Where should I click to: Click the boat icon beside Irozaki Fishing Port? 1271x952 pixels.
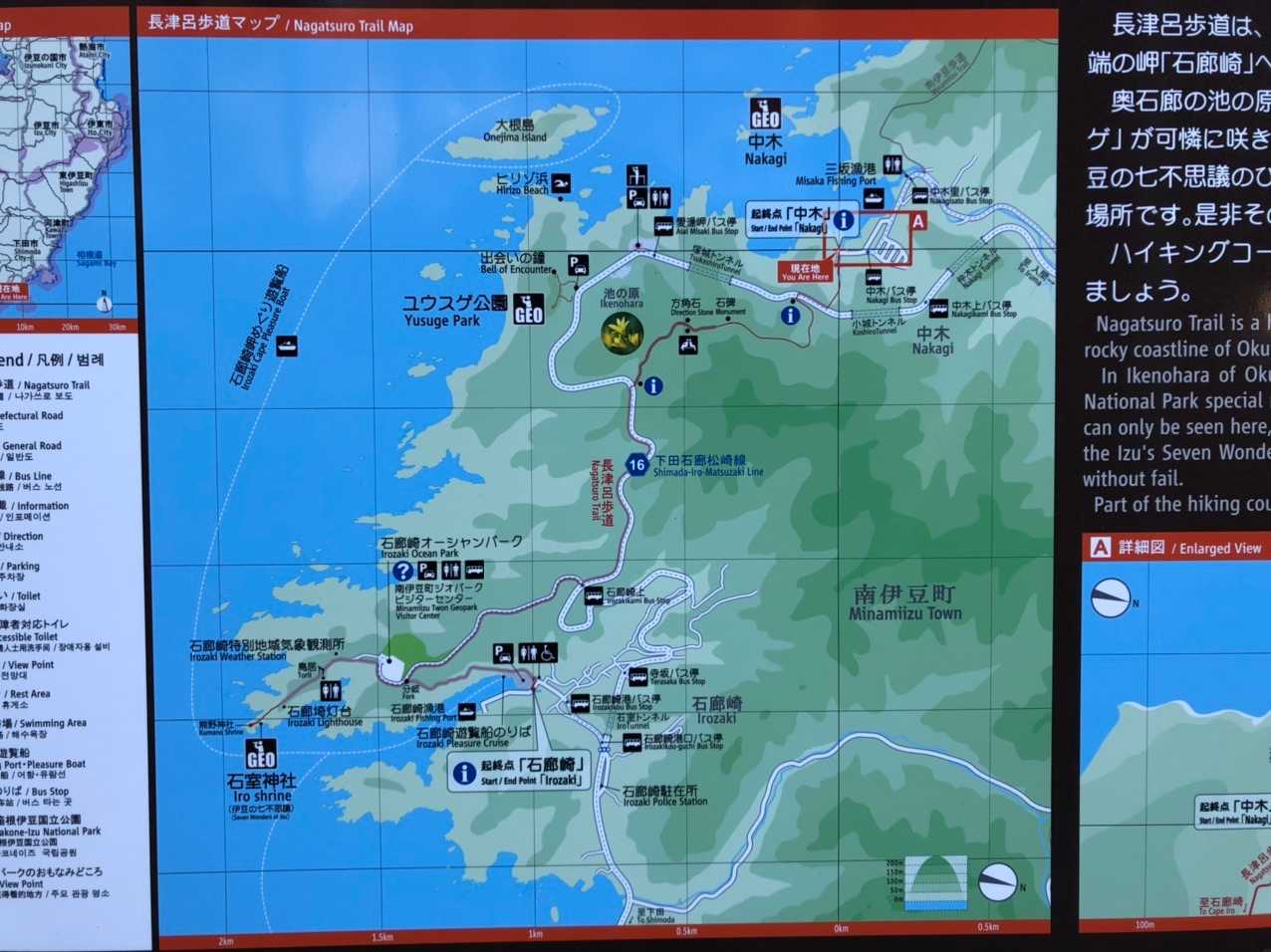click(466, 712)
